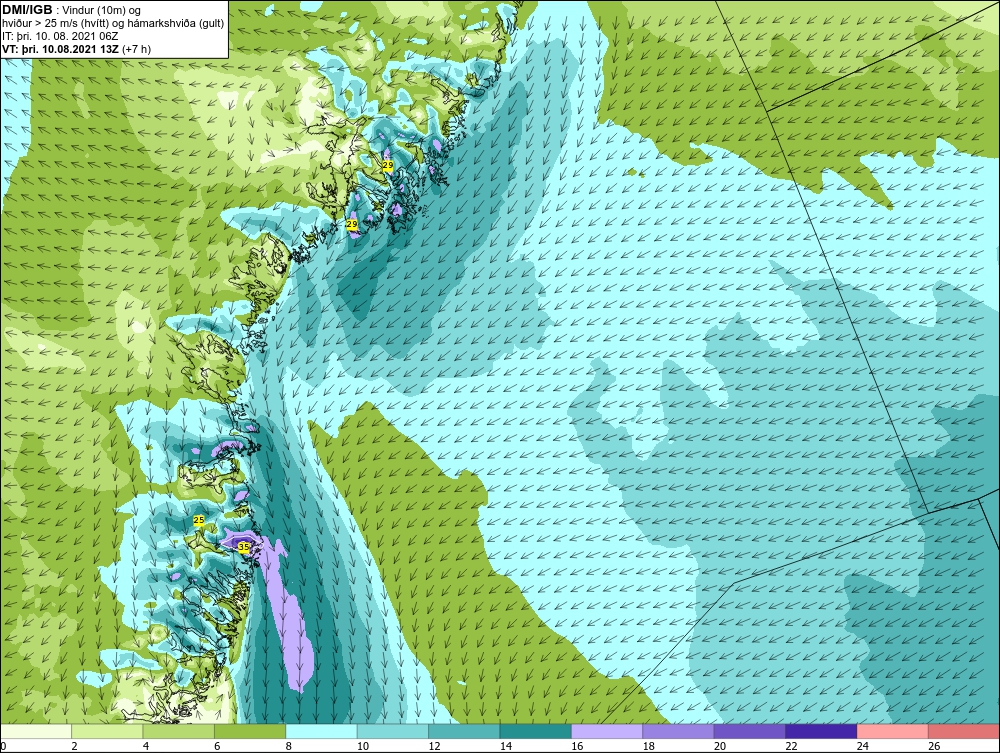Viewport: 1000px width, 753px height.
Task: Click the 18–20 m/s purple legend swatch
Action: tap(679, 731)
